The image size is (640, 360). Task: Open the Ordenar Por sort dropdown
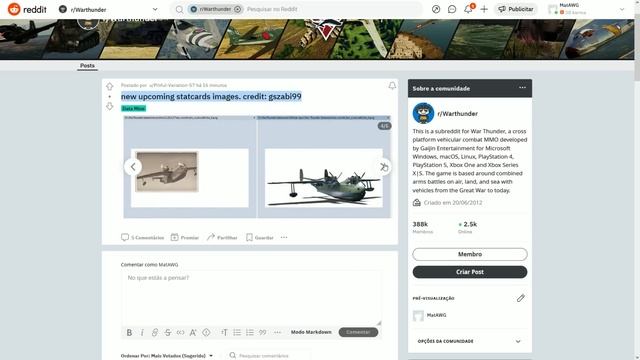pos(167,356)
